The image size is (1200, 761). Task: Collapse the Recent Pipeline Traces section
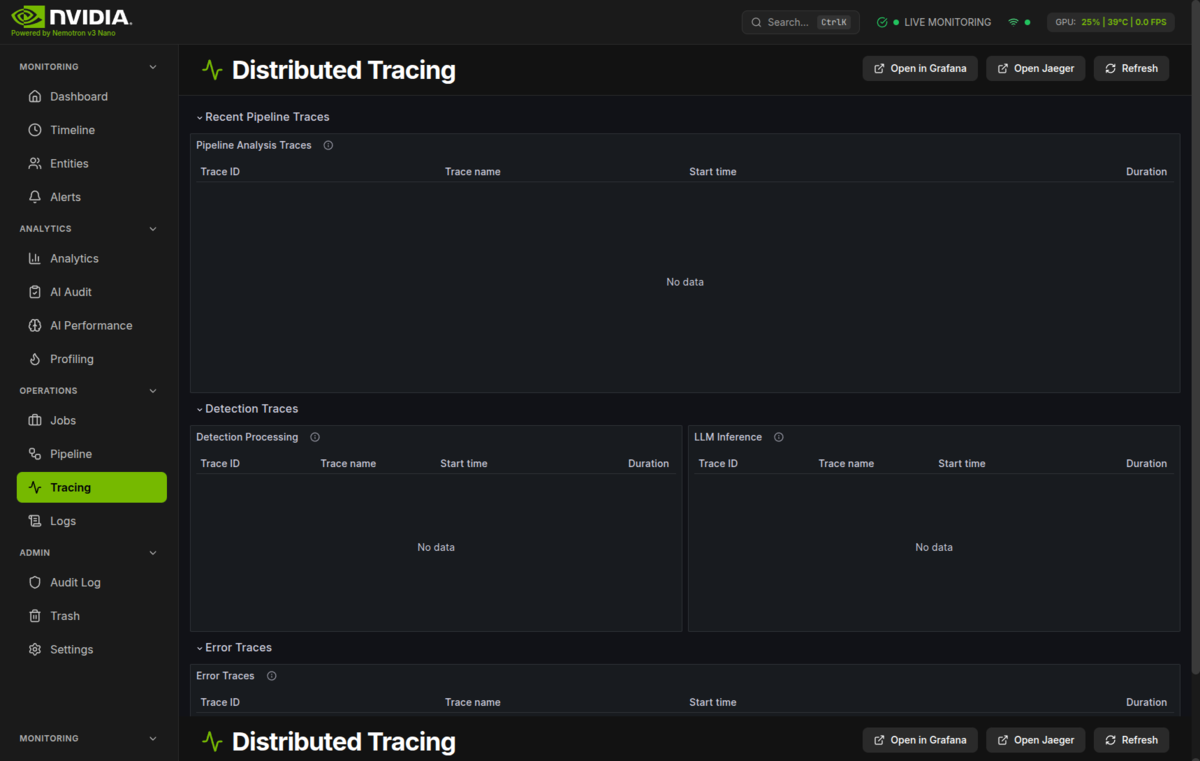(200, 117)
